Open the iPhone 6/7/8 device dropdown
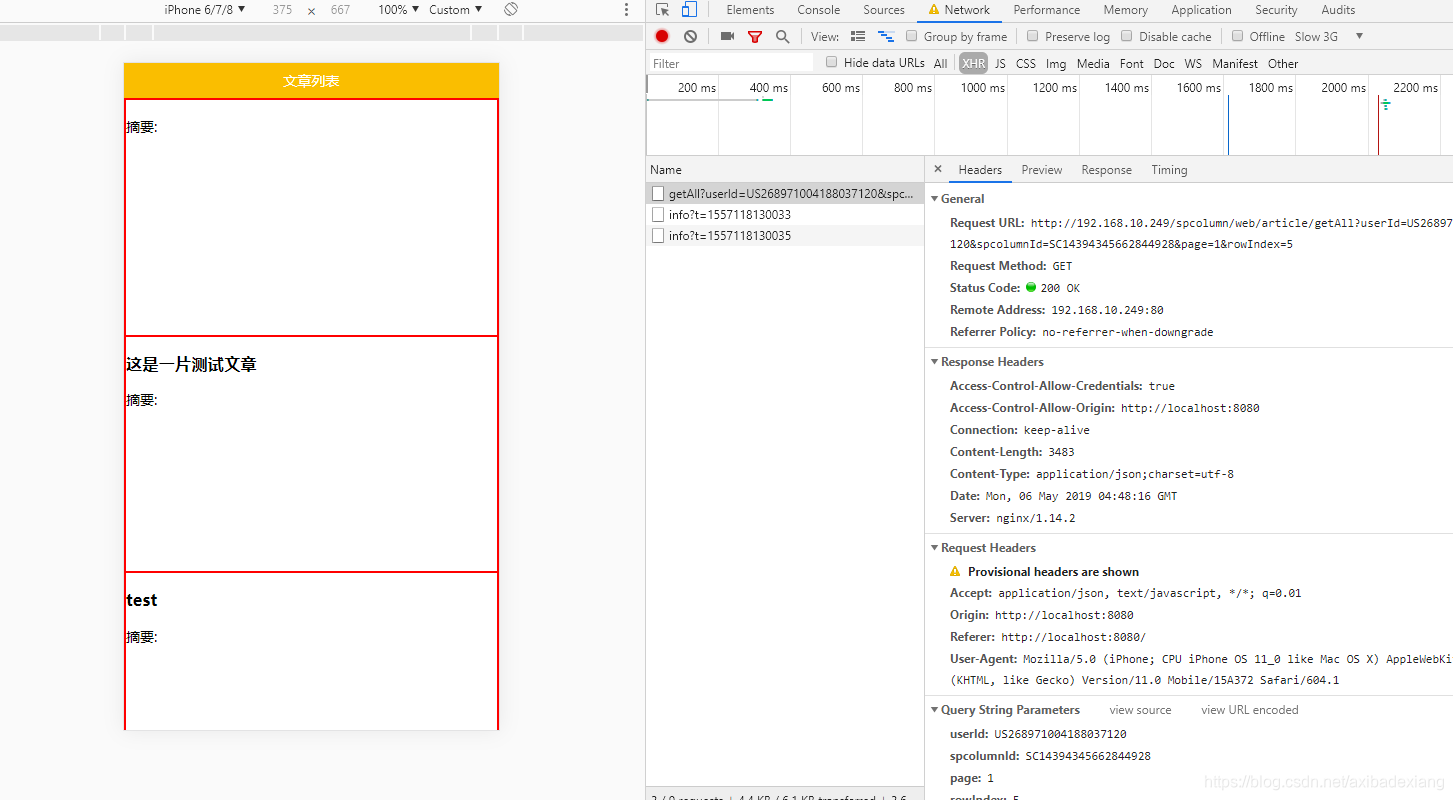This screenshot has height=800, width=1453. tap(205, 9)
